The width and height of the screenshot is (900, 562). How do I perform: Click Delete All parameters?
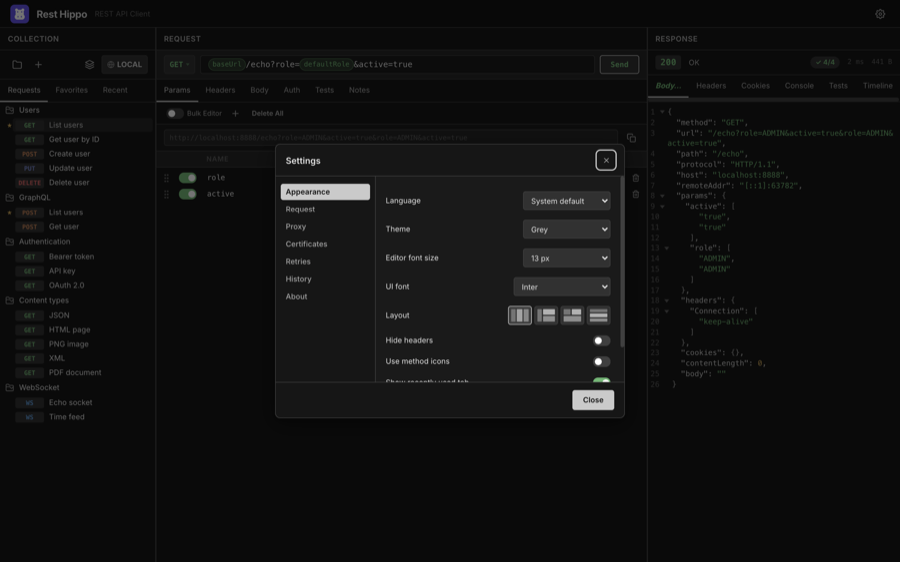(267, 114)
